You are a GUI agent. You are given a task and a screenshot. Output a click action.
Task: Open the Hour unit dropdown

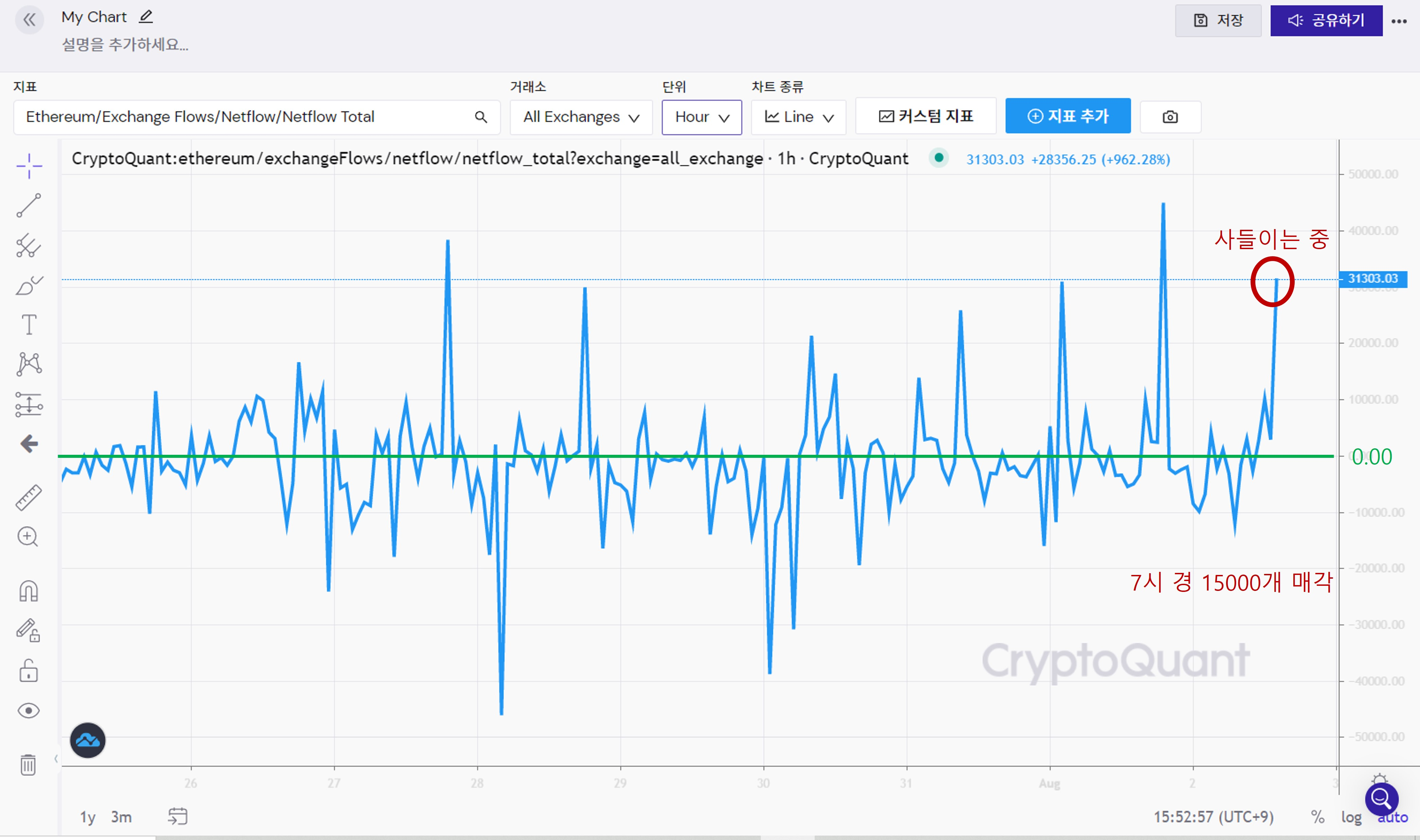702,117
